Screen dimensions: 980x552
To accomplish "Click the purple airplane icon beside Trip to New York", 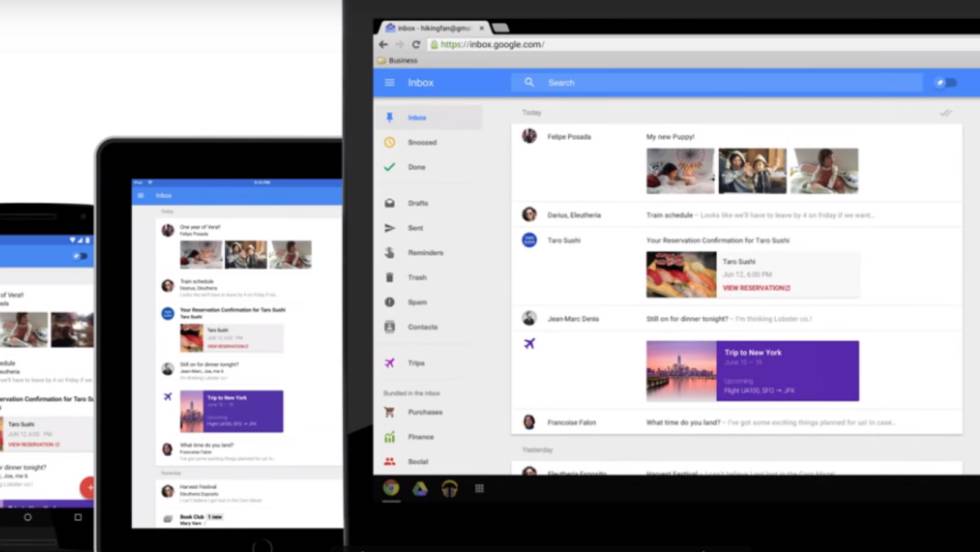I will 529,343.
